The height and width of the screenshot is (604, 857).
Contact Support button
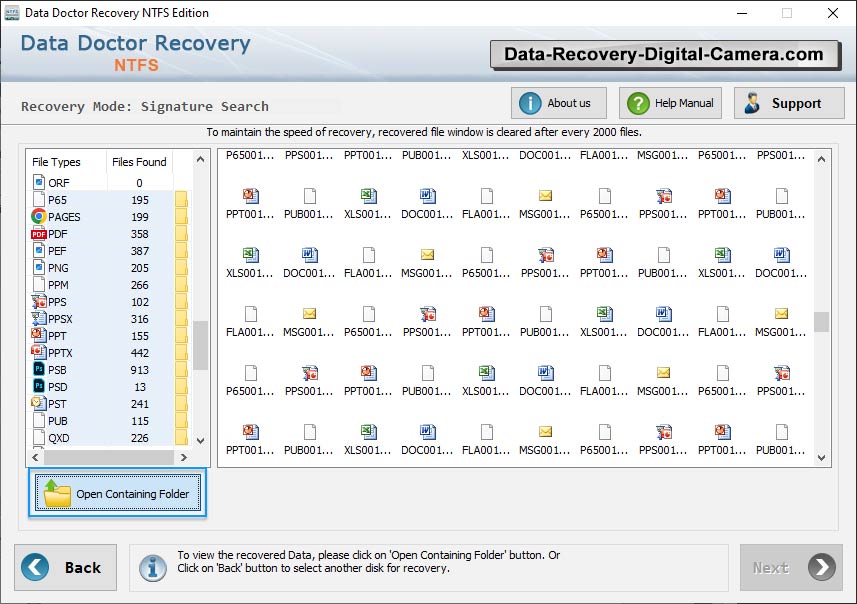point(789,103)
